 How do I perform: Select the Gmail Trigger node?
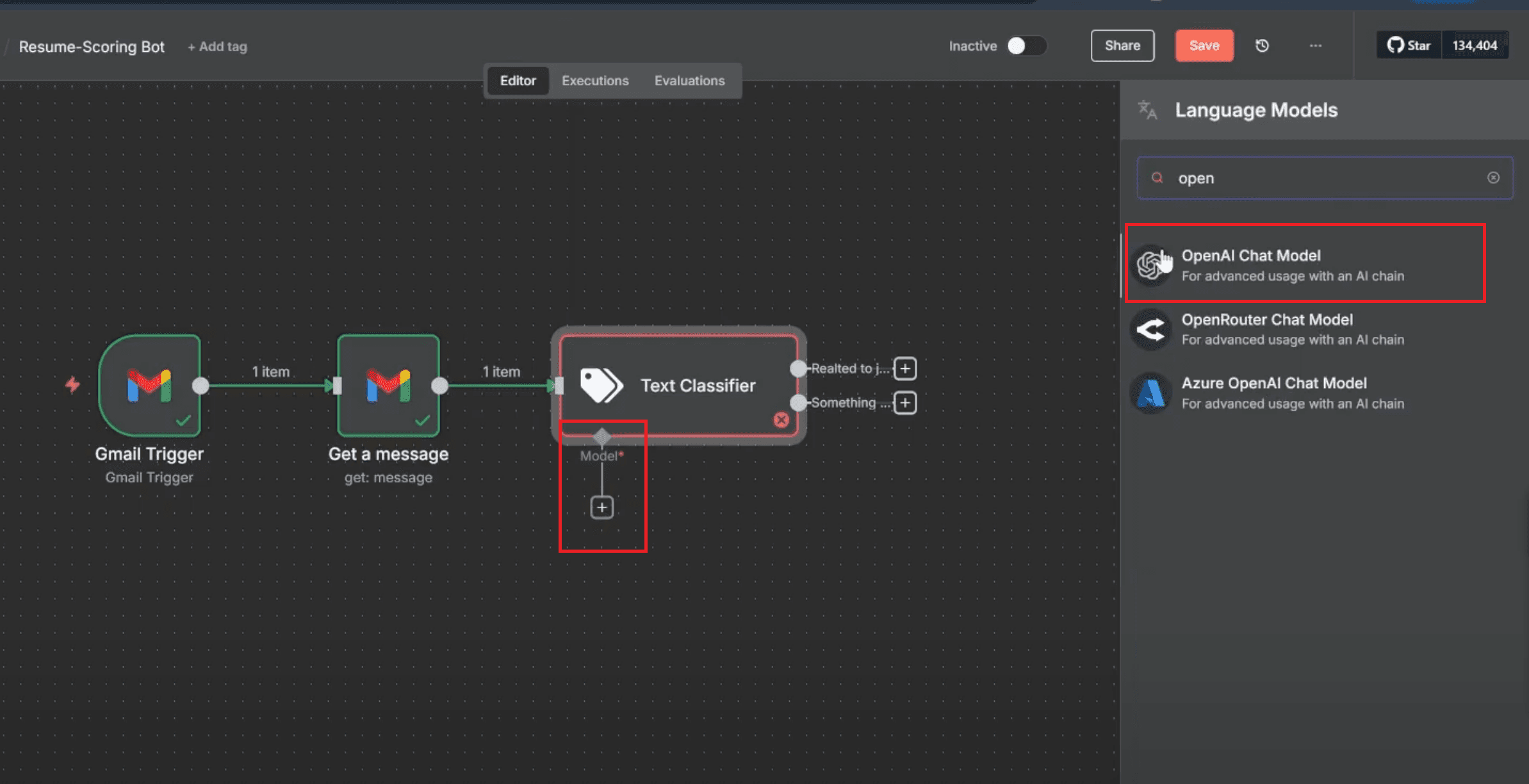[149, 385]
